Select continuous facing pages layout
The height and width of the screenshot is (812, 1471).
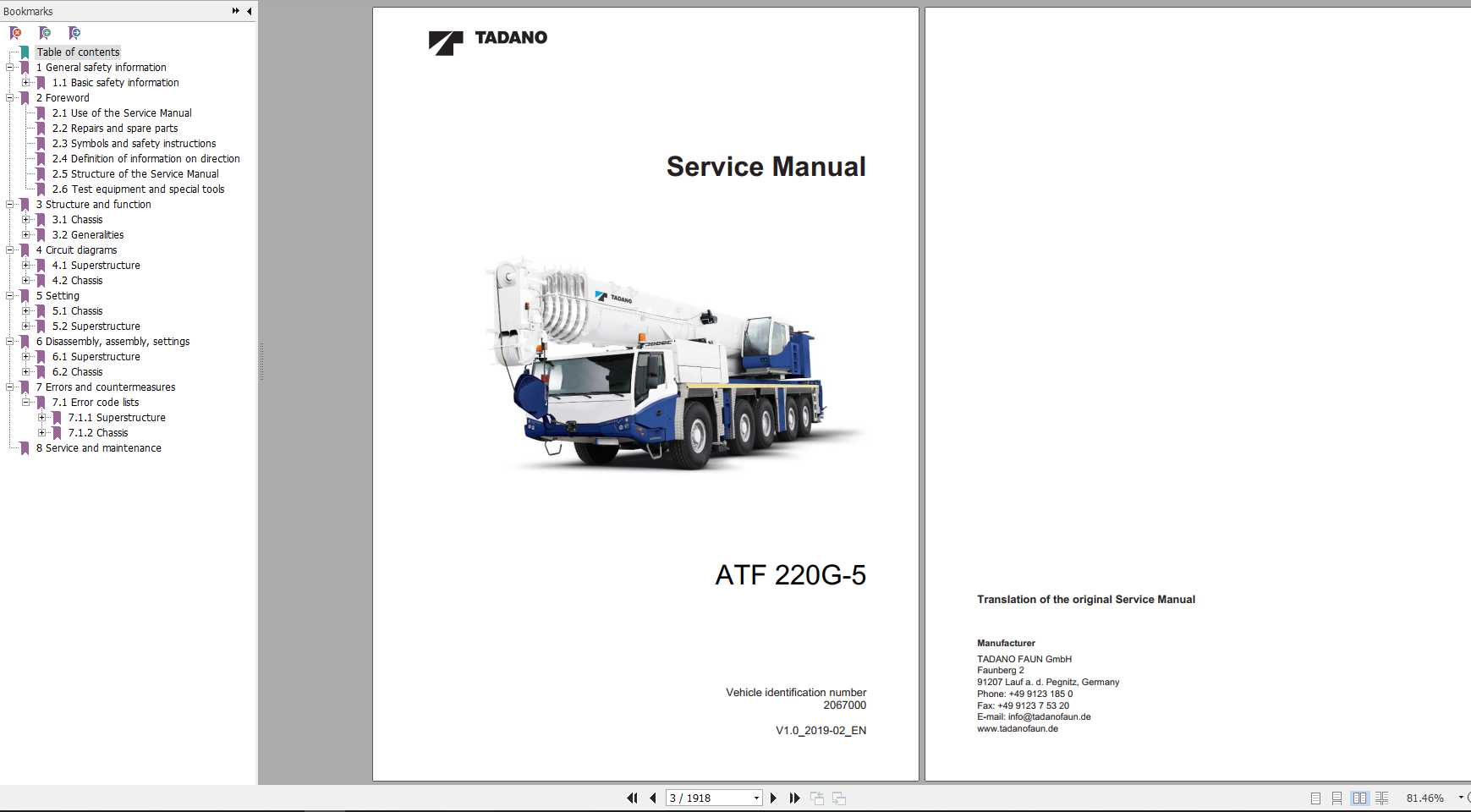(x=1381, y=798)
